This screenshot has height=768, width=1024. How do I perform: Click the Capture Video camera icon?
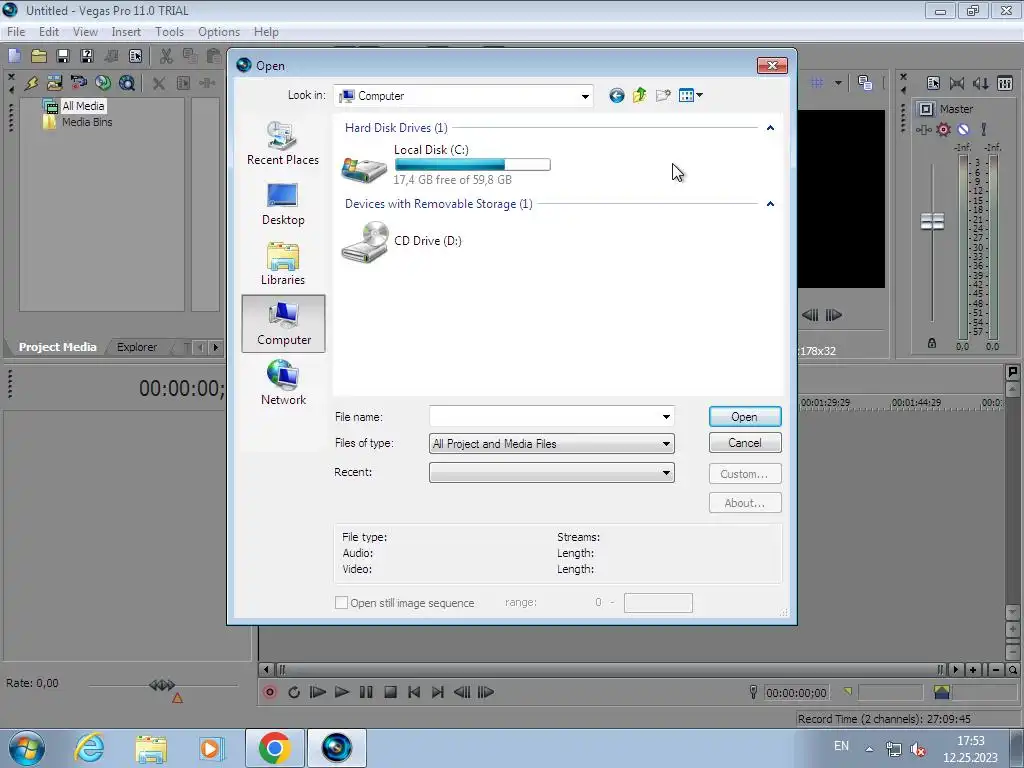pyautogui.click(x=78, y=83)
